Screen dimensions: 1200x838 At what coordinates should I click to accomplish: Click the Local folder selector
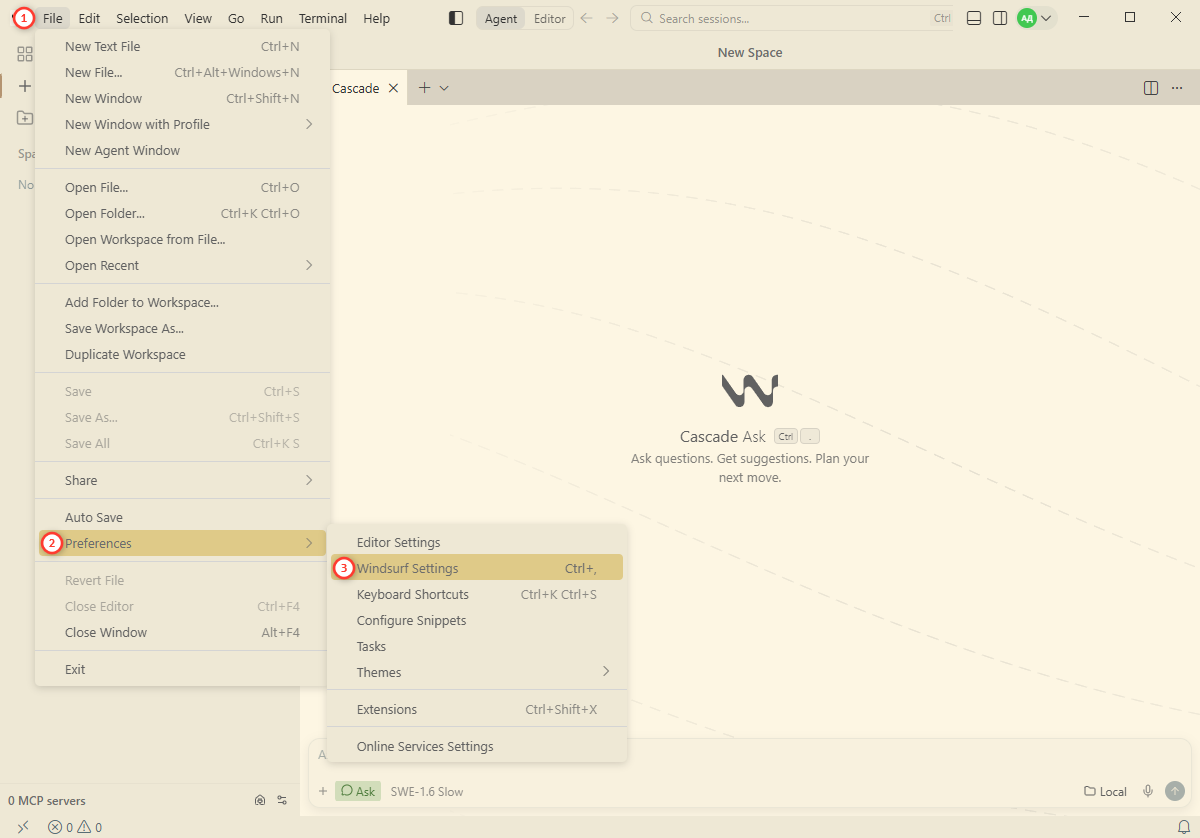pos(1105,791)
